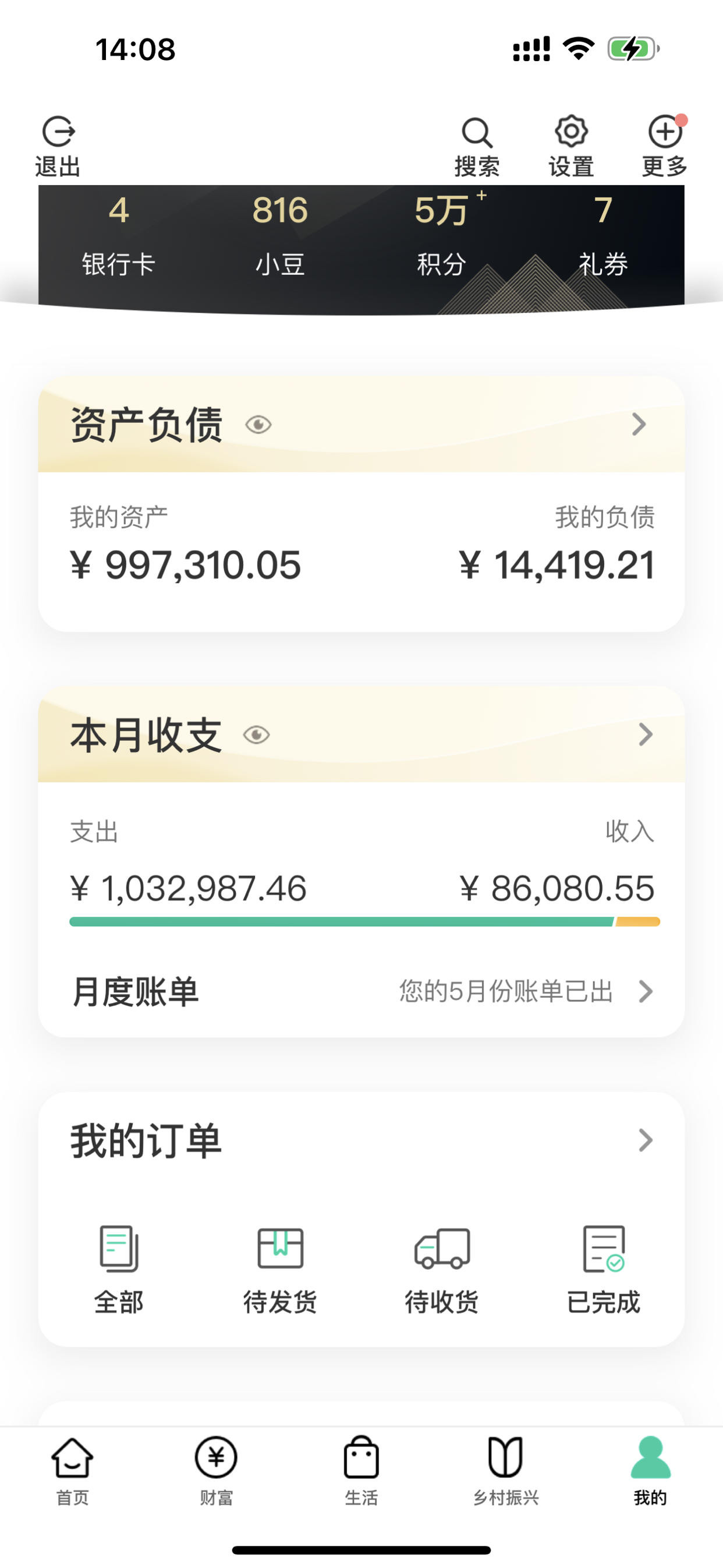View 待收货 orders truck icon
The width and height of the screenshot is (723, 1568).
[442, 1248]
